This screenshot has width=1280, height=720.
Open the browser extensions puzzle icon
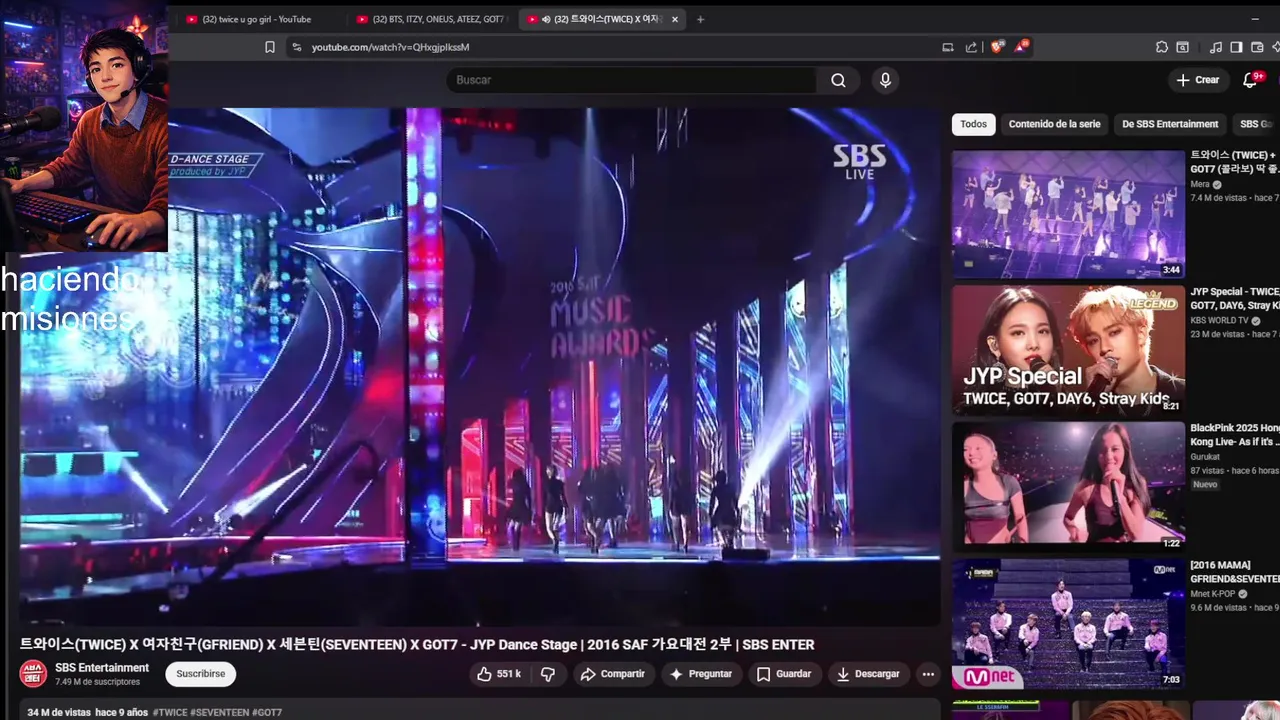[1162, 47]
